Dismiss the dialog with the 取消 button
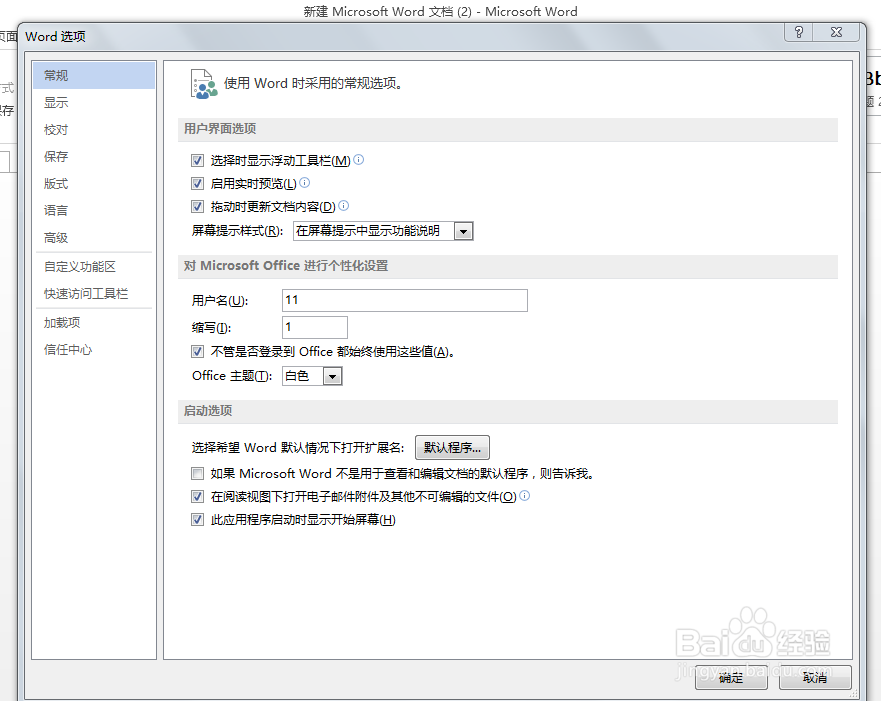 click(x=815, y=678)
